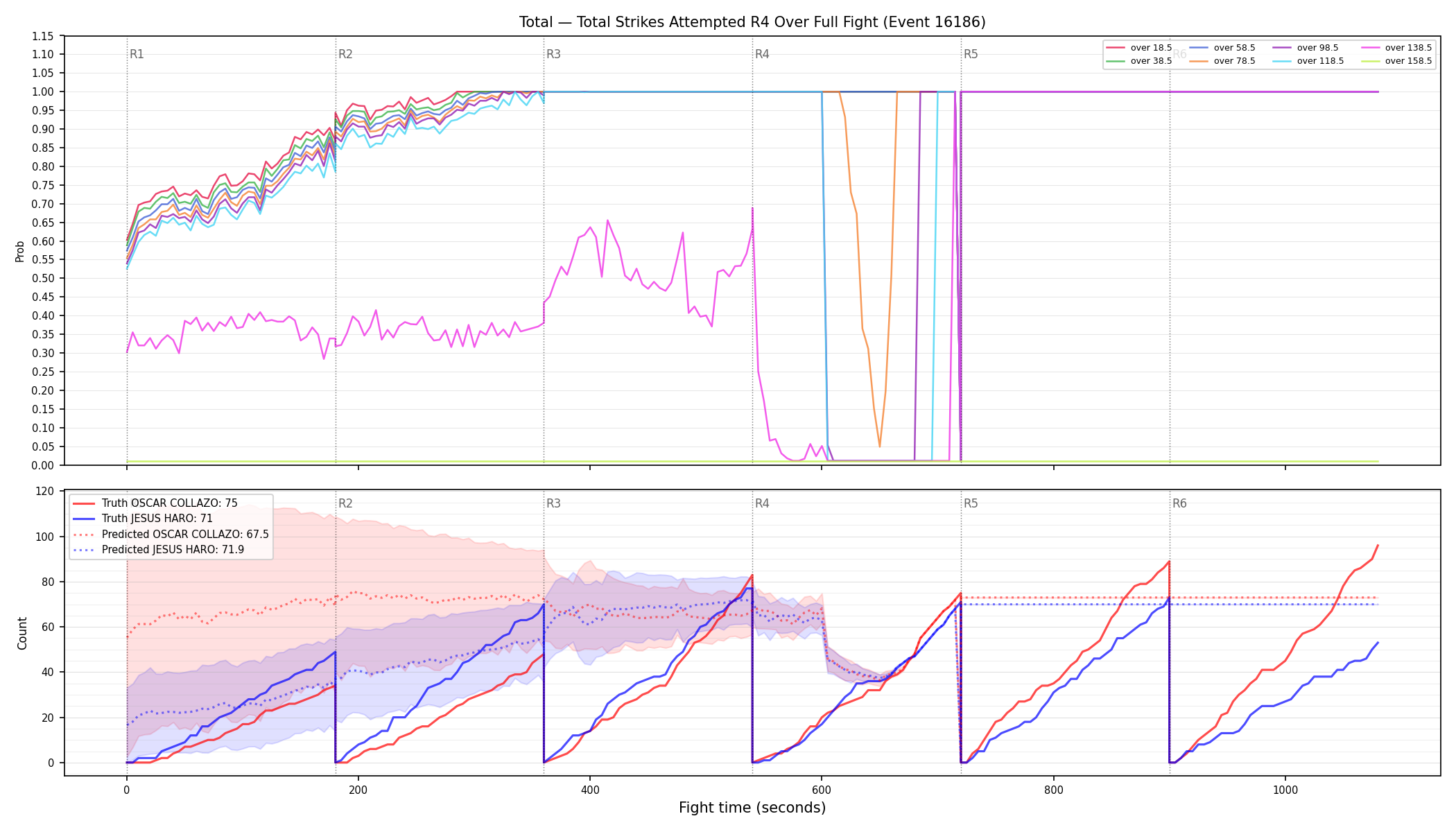Click the 800 tick on the time axis
The width and height of the screenshot is (1456, 832).
[1053, 790]
